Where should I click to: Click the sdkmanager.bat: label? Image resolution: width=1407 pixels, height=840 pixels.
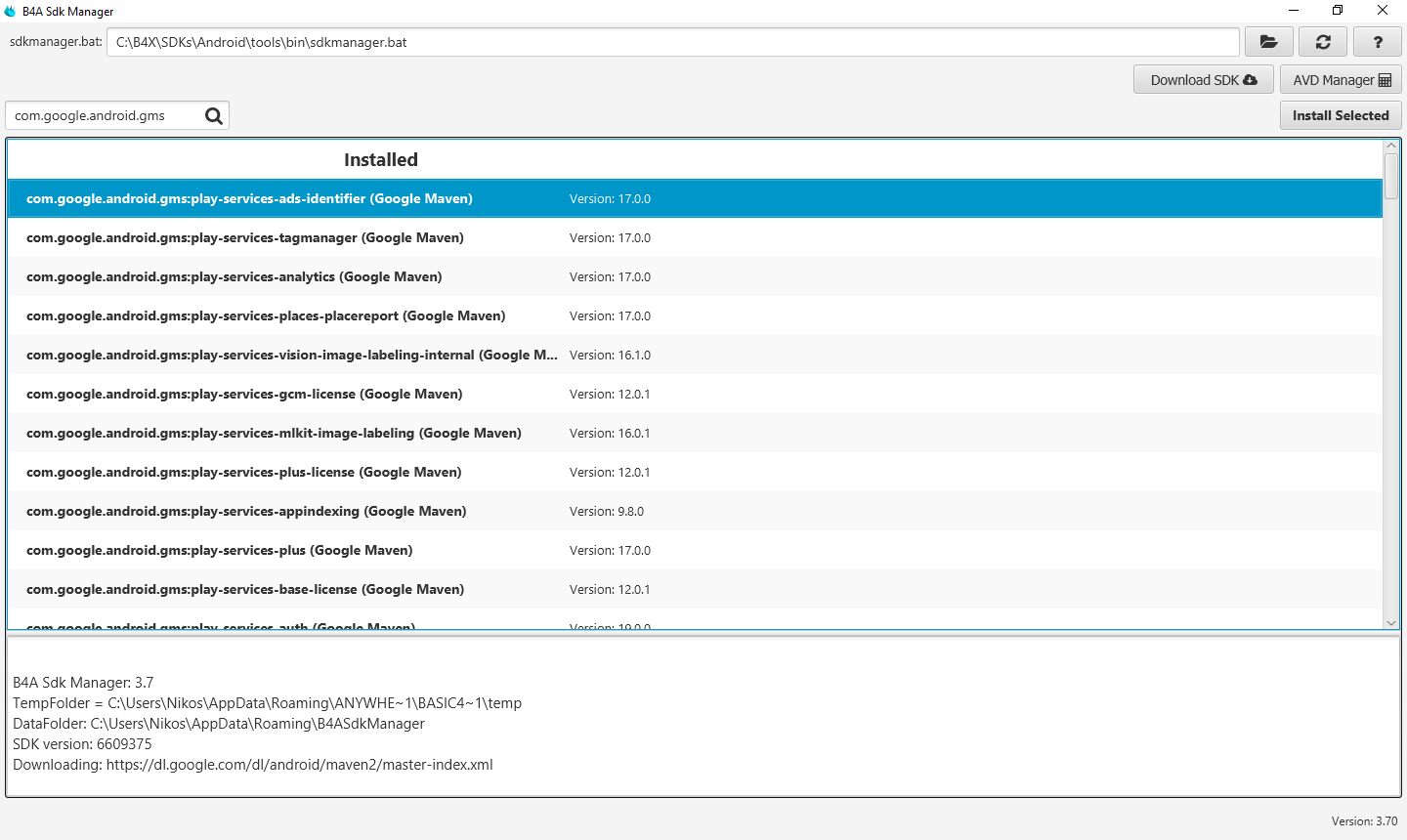(x=56, y=42)
